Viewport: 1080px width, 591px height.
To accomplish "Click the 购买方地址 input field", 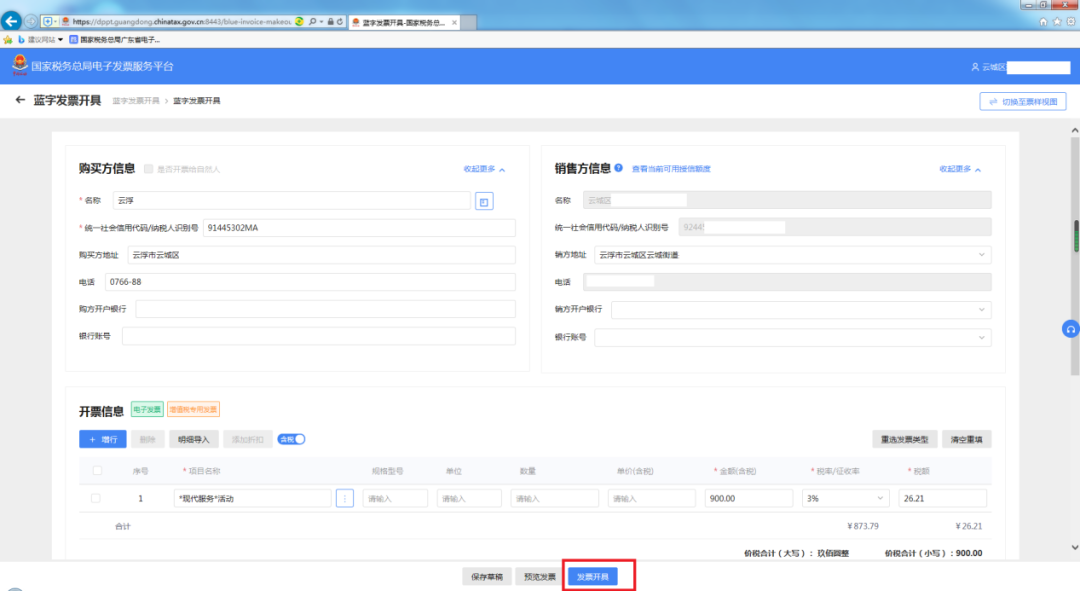I will [321, 255].
